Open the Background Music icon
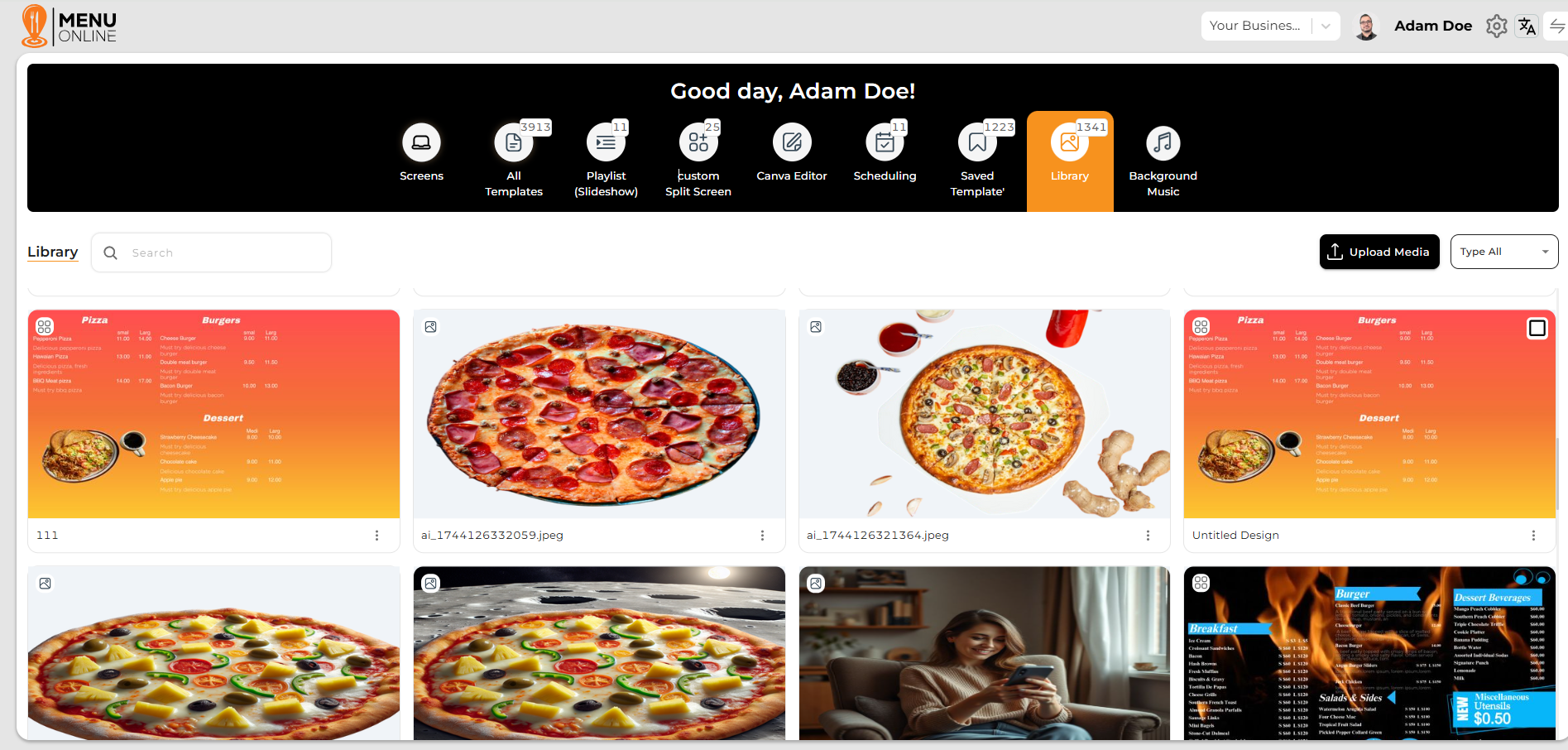The width and height of the screenshot is (1568, 750). (1163, 142)
